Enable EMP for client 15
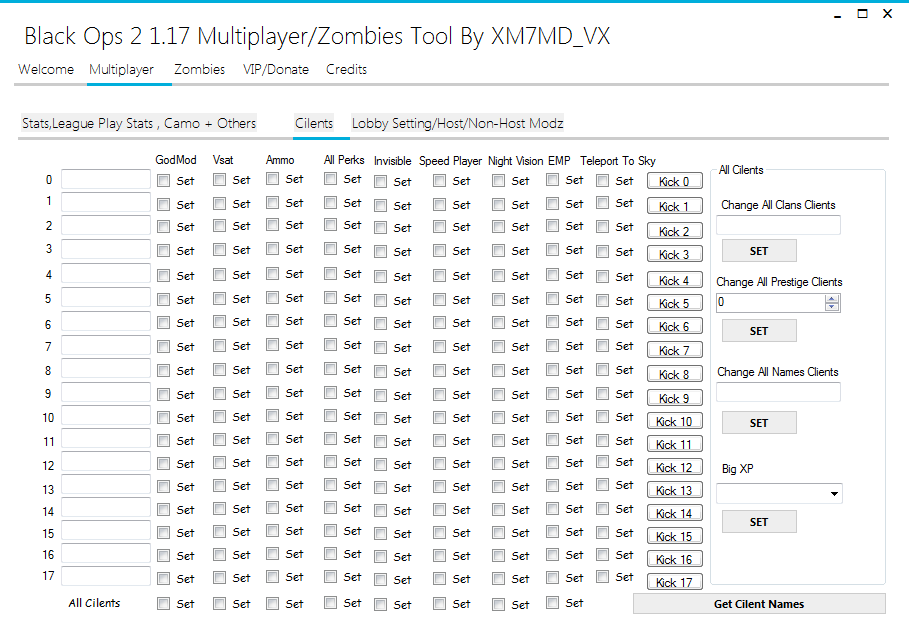The width and height of the screenshot is (909, 621). click(x=552, y=532)
